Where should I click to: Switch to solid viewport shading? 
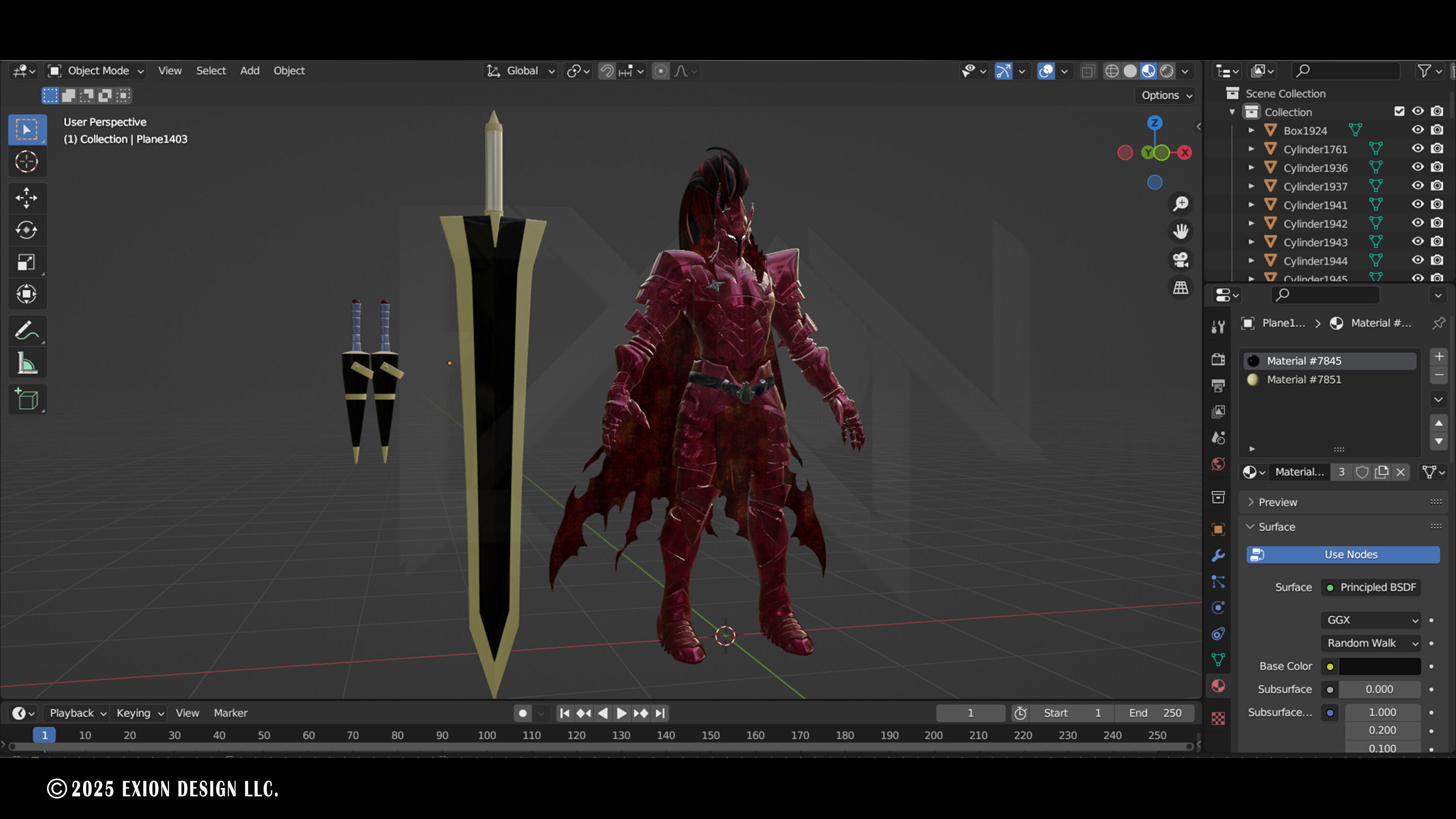click(x=1130, y=71)
